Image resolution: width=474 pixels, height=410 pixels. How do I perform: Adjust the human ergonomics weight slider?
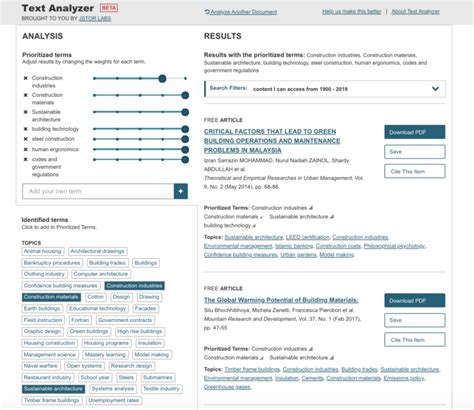click(x=185, y=150)
